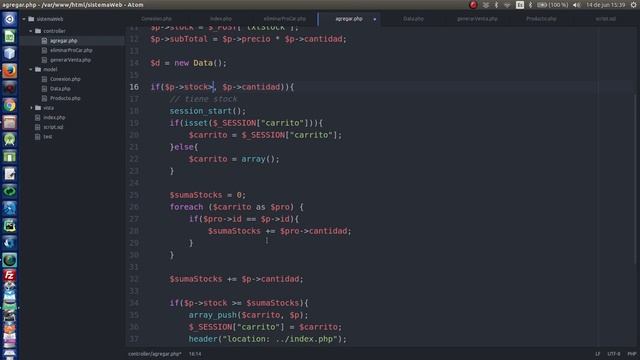The width and height of the screenshot is (640, 360).
Task: Switch to the Producto.php tab
Action: (541, 19)
